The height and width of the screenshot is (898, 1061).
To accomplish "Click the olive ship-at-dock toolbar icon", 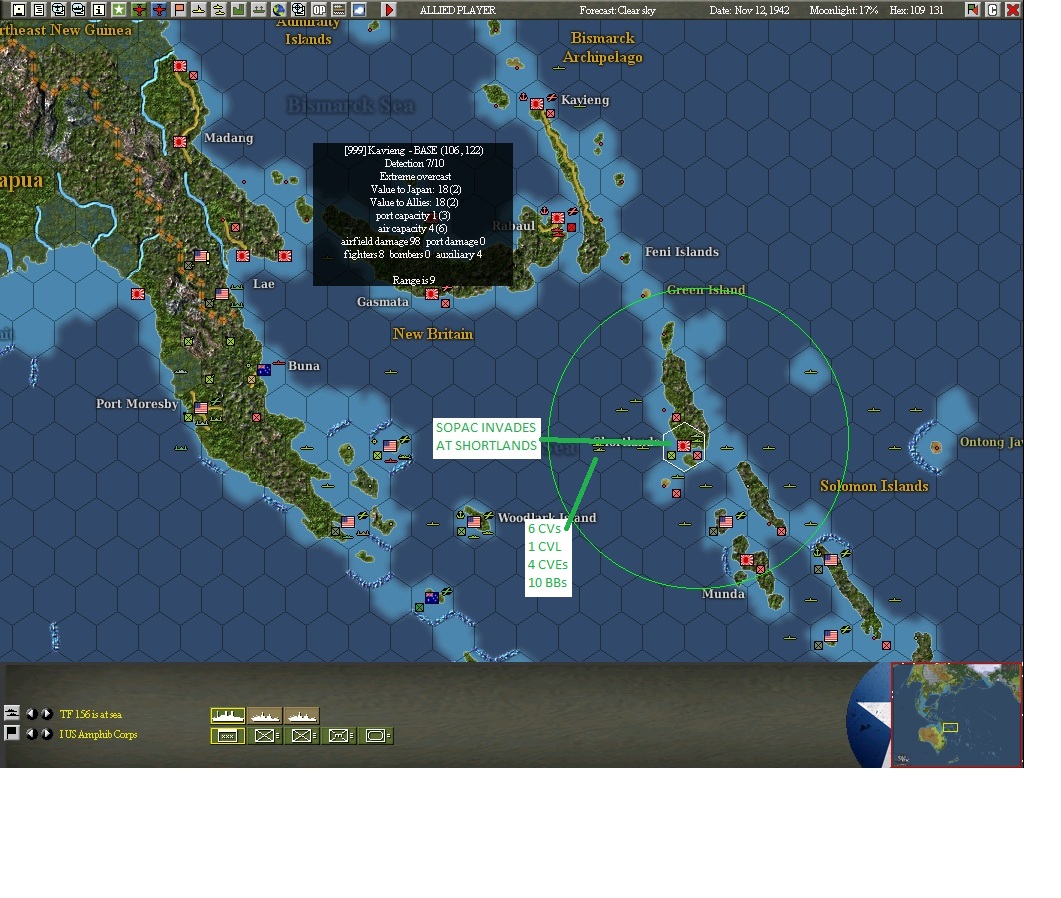I will pyautogui.click(x=258, y=9).
